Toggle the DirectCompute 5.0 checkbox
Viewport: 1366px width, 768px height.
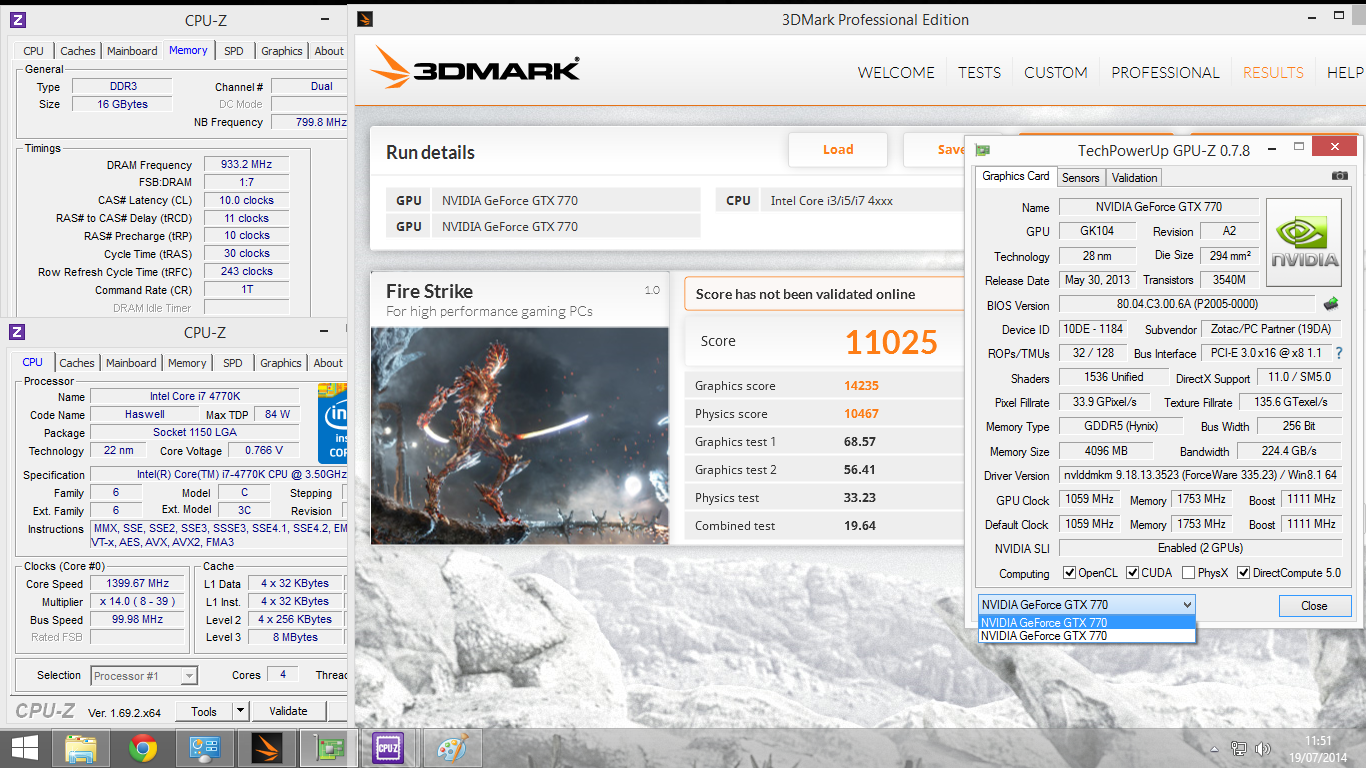(x=1244, y=573)
